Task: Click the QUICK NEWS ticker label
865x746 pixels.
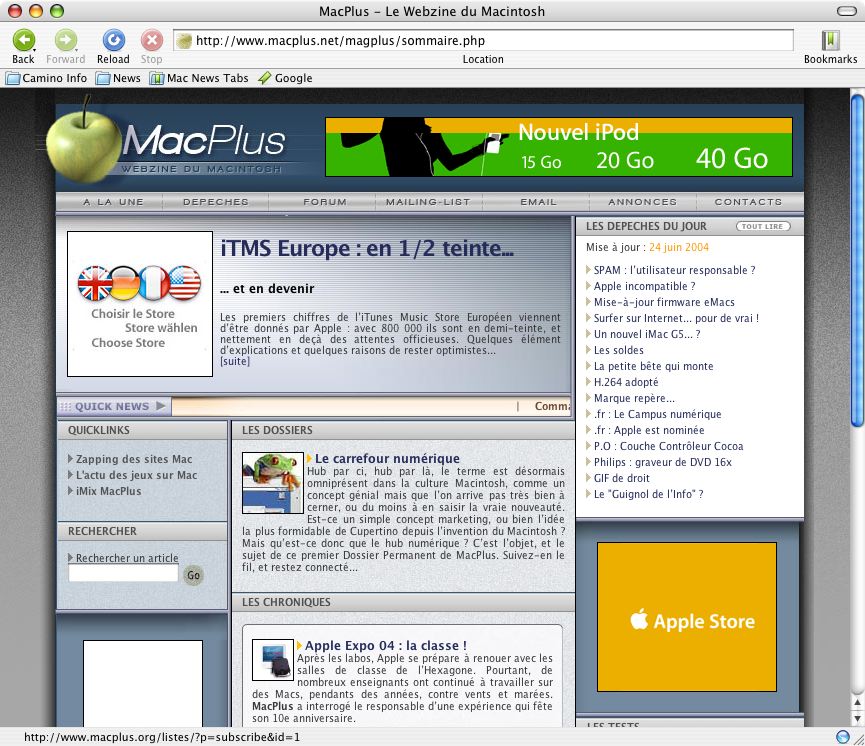Action: pos(114,407)
